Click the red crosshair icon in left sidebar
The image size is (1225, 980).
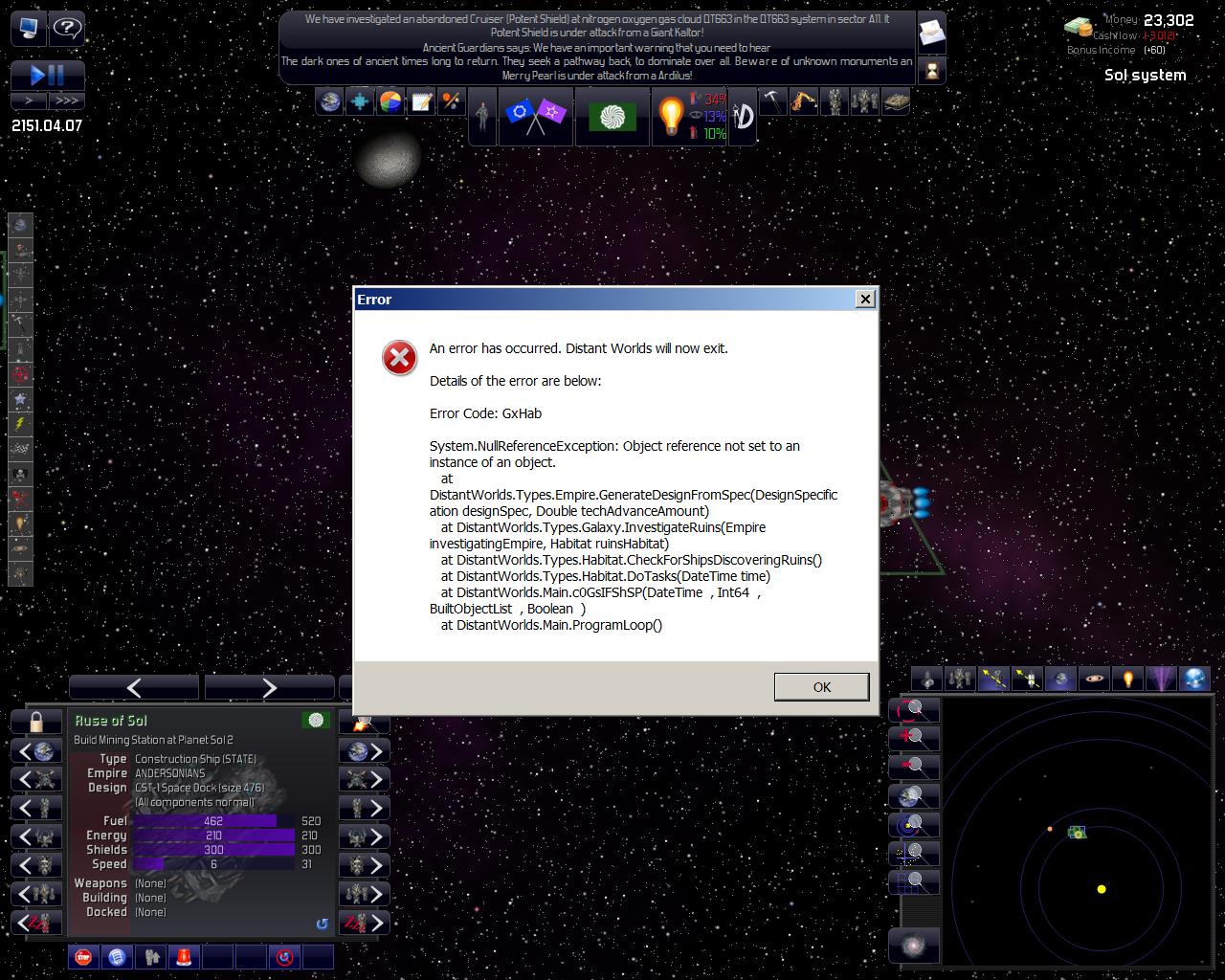pos(21,374)
